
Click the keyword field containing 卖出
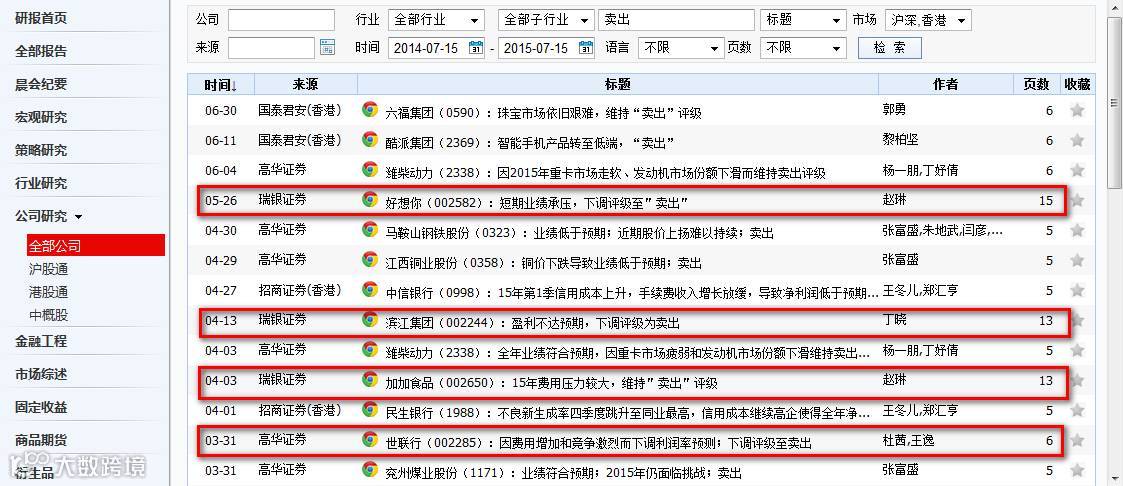676,20
